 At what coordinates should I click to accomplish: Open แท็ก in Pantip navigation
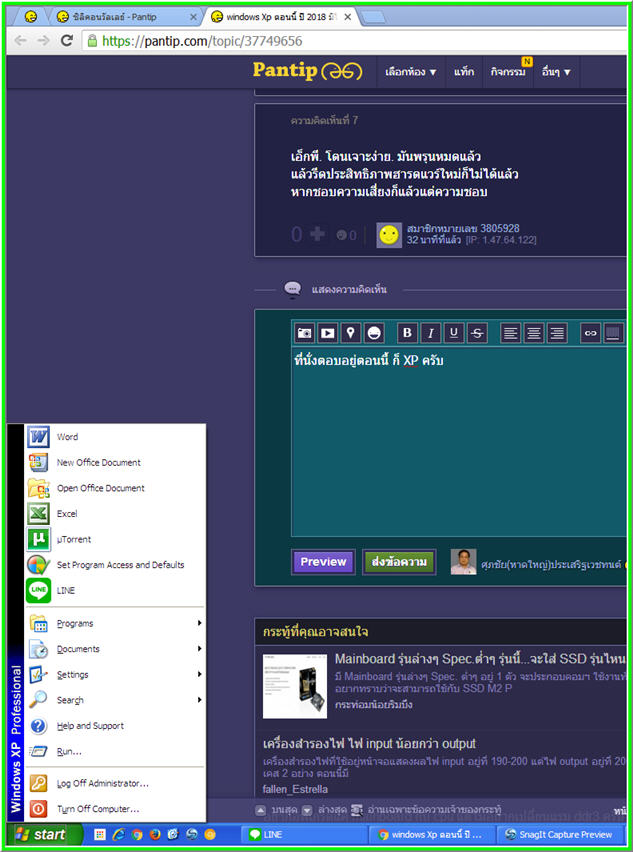pyautogui.click(x=464, y=72)
